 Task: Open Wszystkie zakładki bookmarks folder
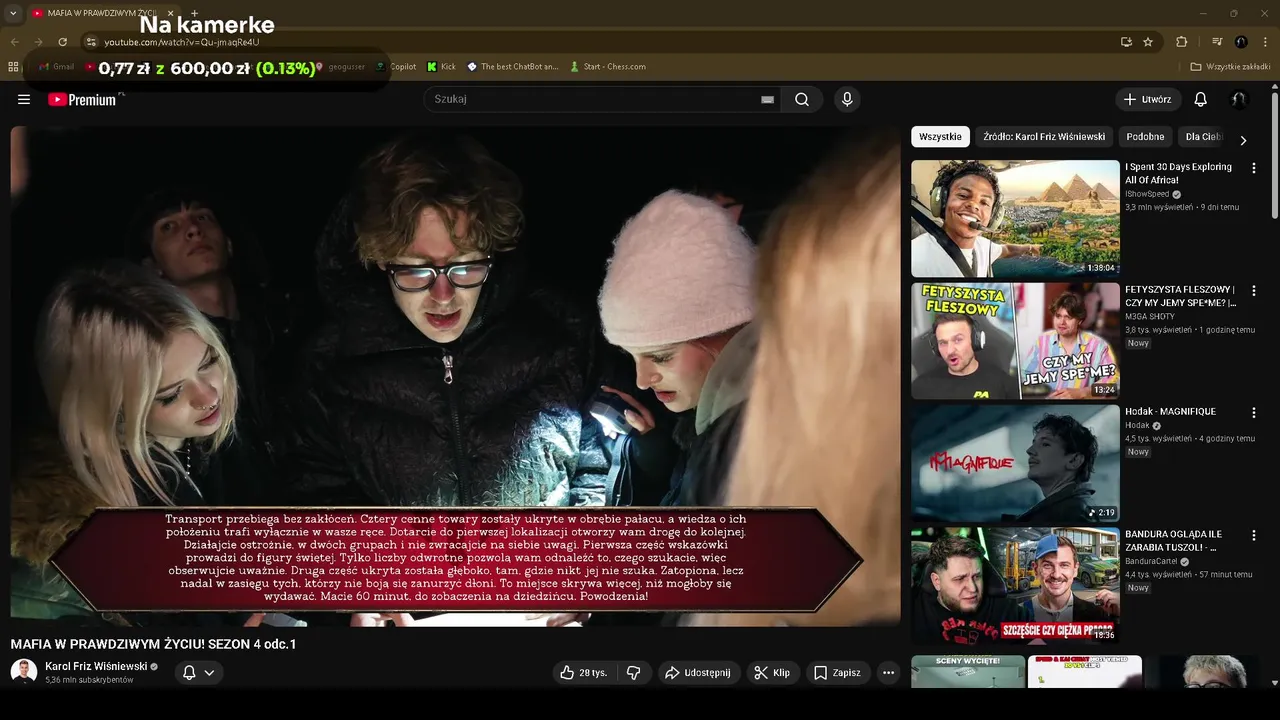(x=1231, y=67)
